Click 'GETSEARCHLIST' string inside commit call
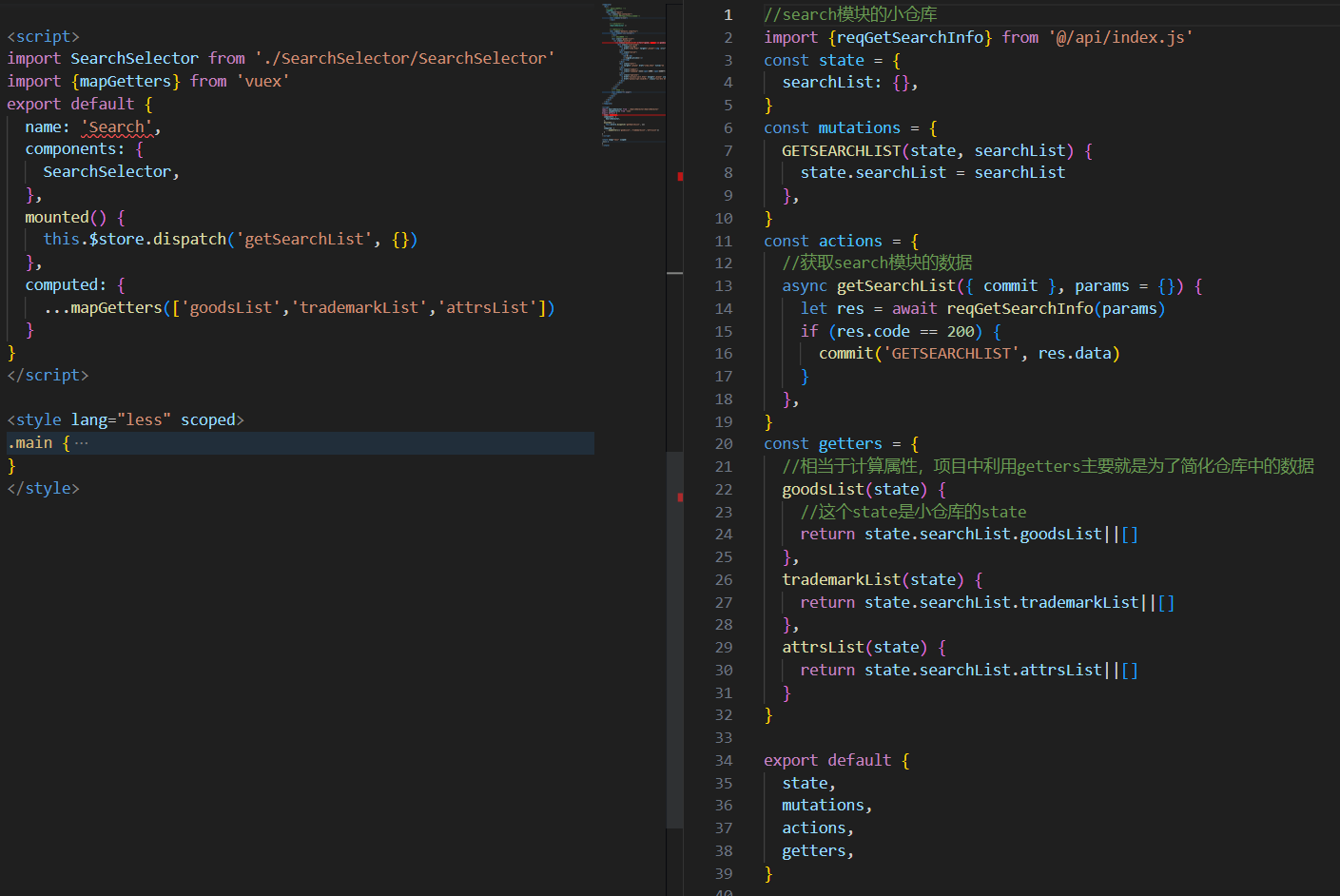This screenshot has height=896, width=1340. coord(951,353)
